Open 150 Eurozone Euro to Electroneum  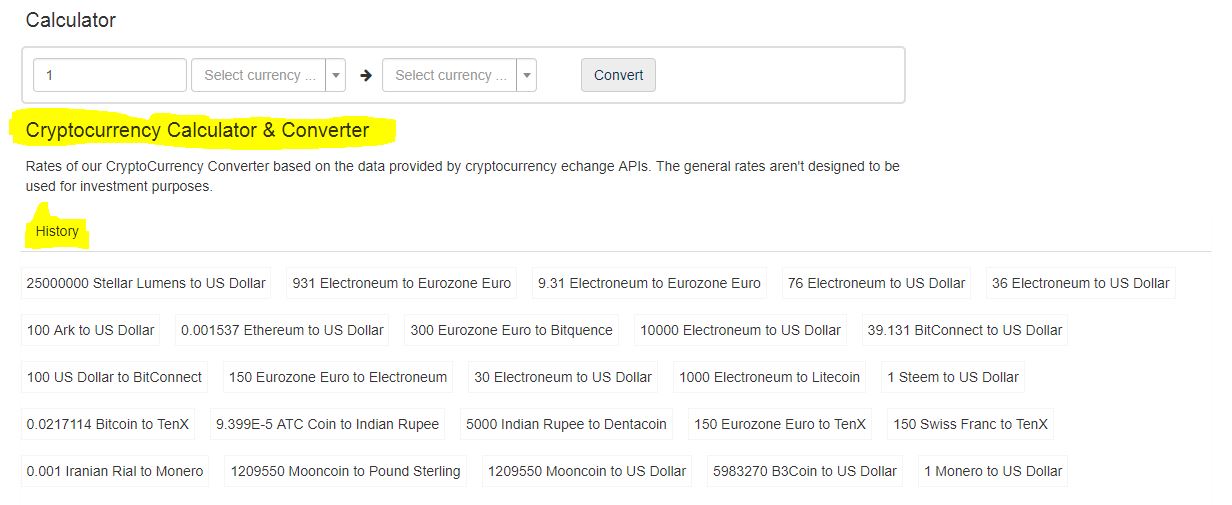pyautogui.click(x=338, y=377)
